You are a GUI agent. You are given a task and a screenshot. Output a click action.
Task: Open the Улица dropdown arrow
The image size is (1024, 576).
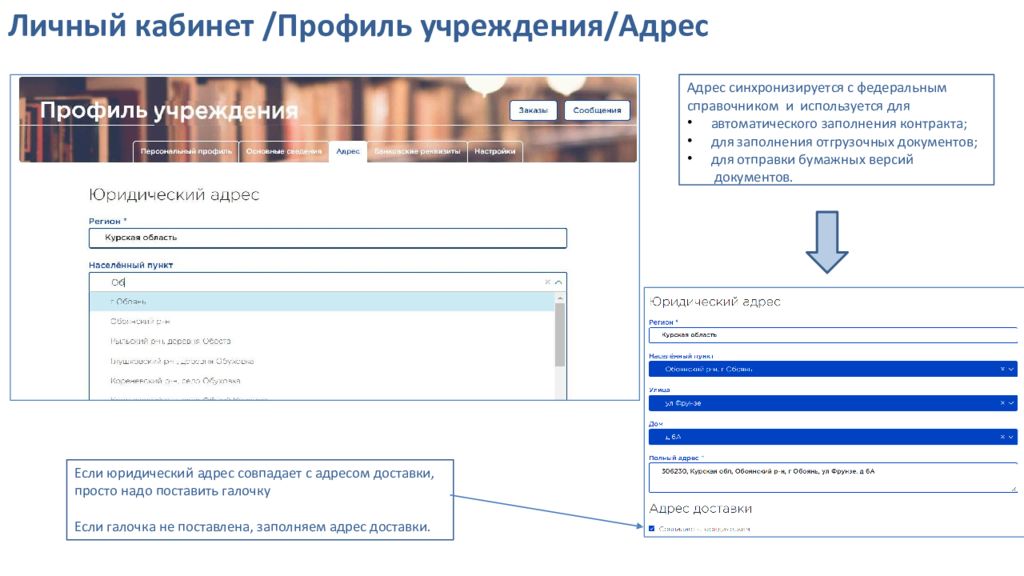[1012, 403]
